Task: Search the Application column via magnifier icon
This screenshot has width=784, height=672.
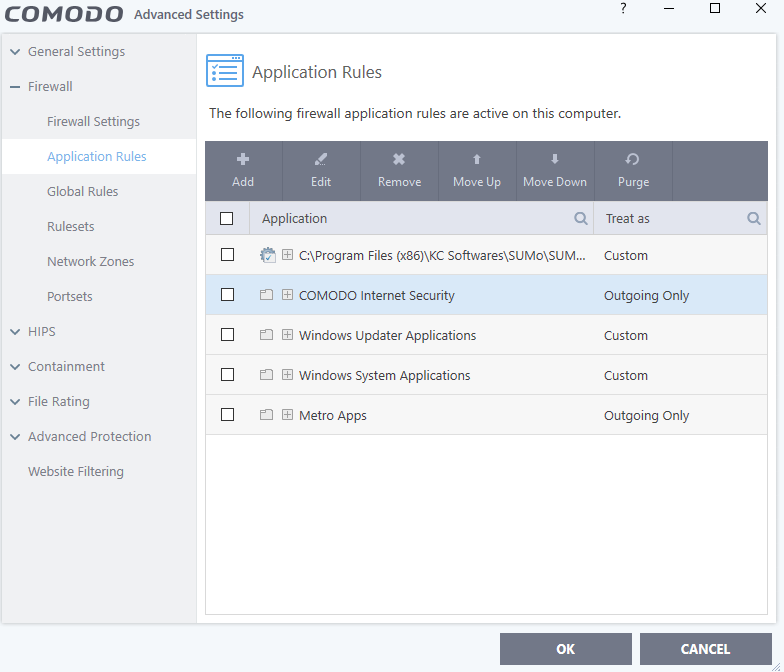Action: coord(581,218)
